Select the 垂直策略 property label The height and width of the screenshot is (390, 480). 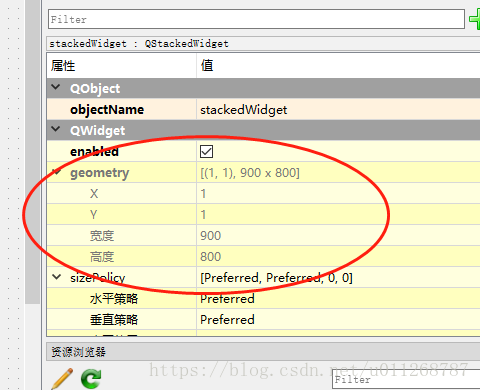click(x=114, y=320)
